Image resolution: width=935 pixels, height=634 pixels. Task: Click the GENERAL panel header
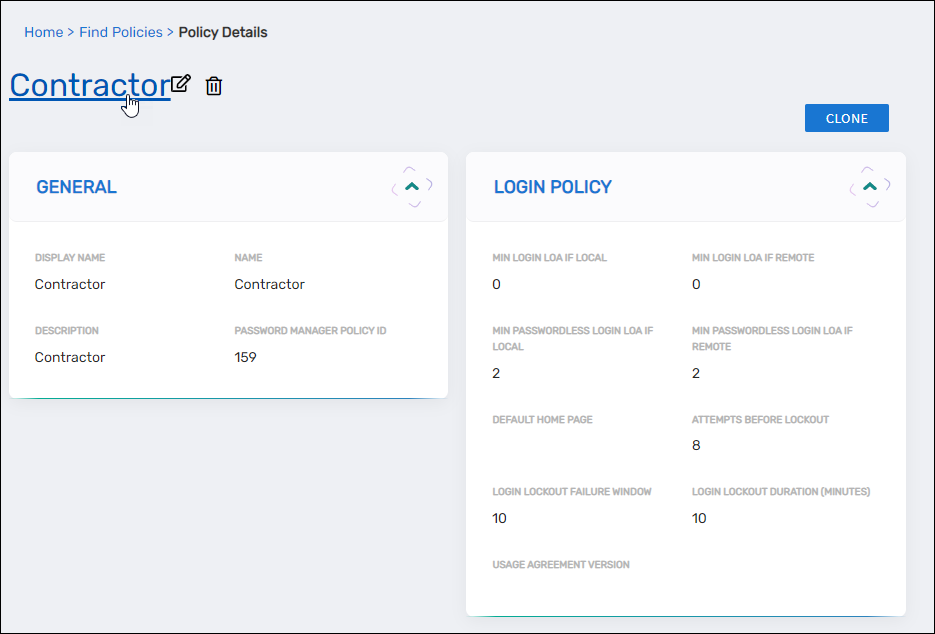point(76,187)
